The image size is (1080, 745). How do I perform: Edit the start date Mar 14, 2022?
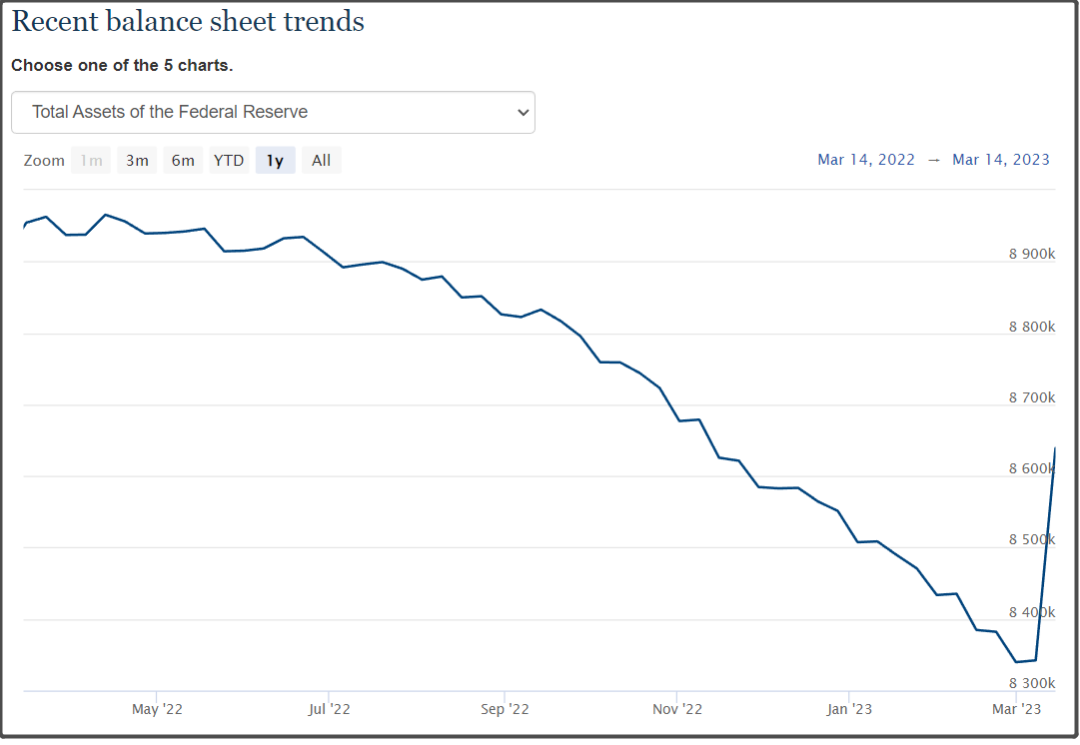point(866,160)
